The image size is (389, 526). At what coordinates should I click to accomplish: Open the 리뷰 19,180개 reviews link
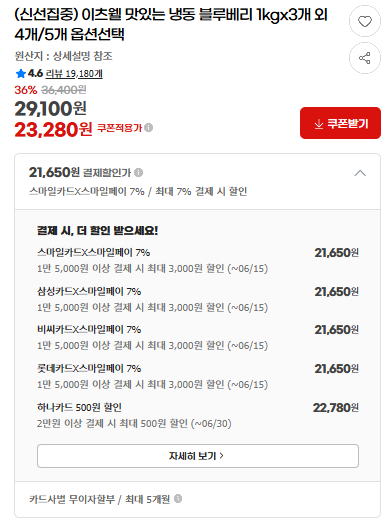(x=74, y=73)
